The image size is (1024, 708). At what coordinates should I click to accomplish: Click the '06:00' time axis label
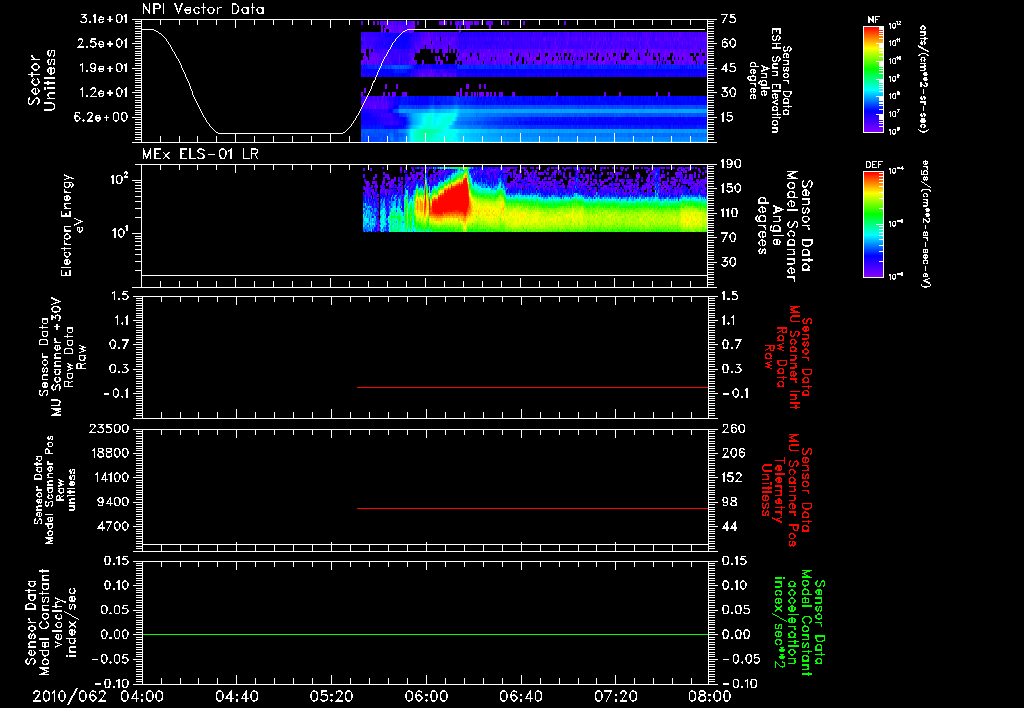pos(426,696)
